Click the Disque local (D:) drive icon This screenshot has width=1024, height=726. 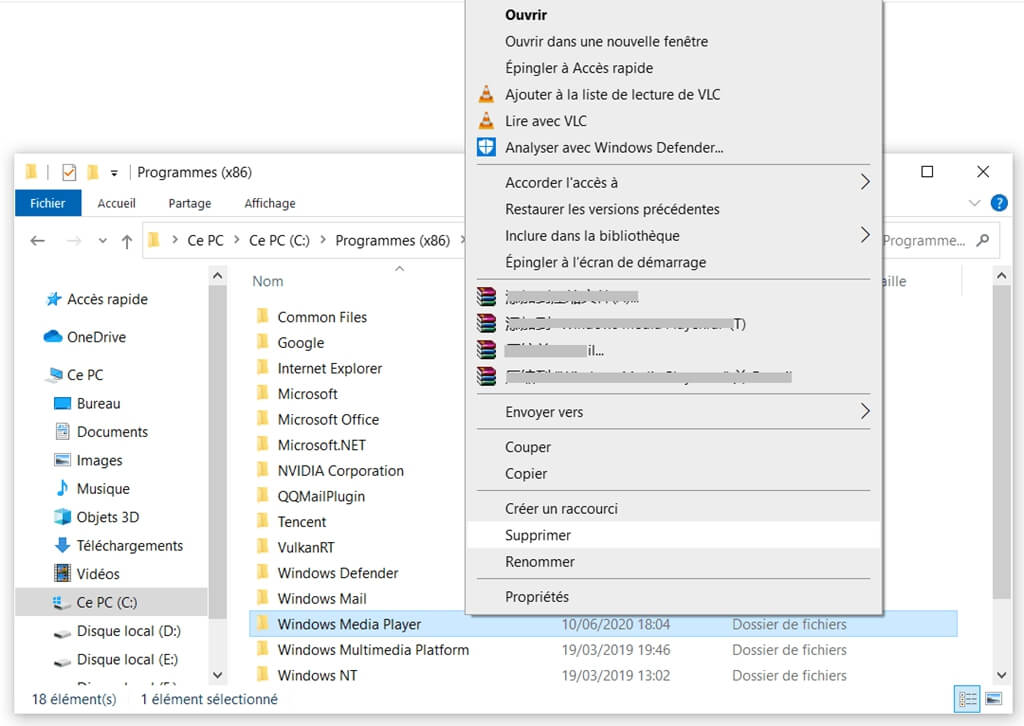point(63,633)
